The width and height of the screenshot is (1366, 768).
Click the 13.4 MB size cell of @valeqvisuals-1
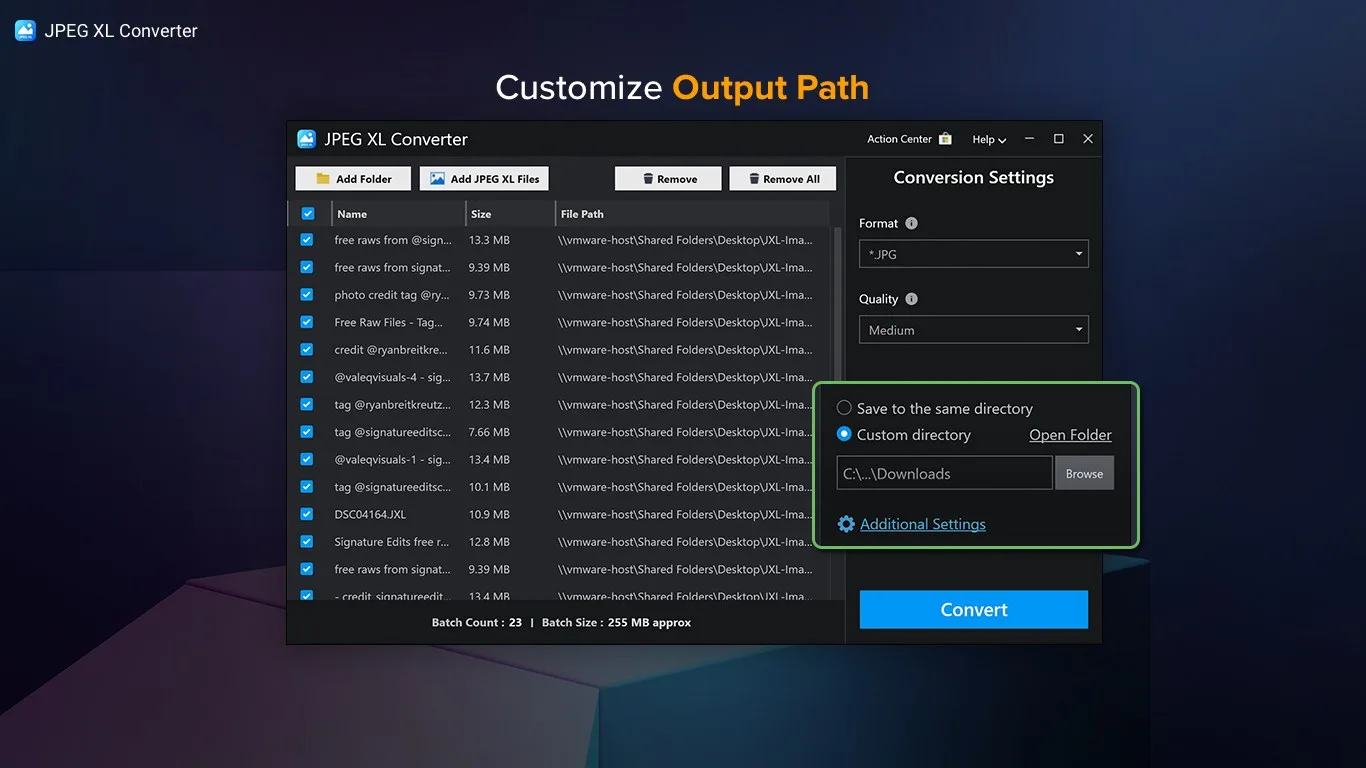489,460
